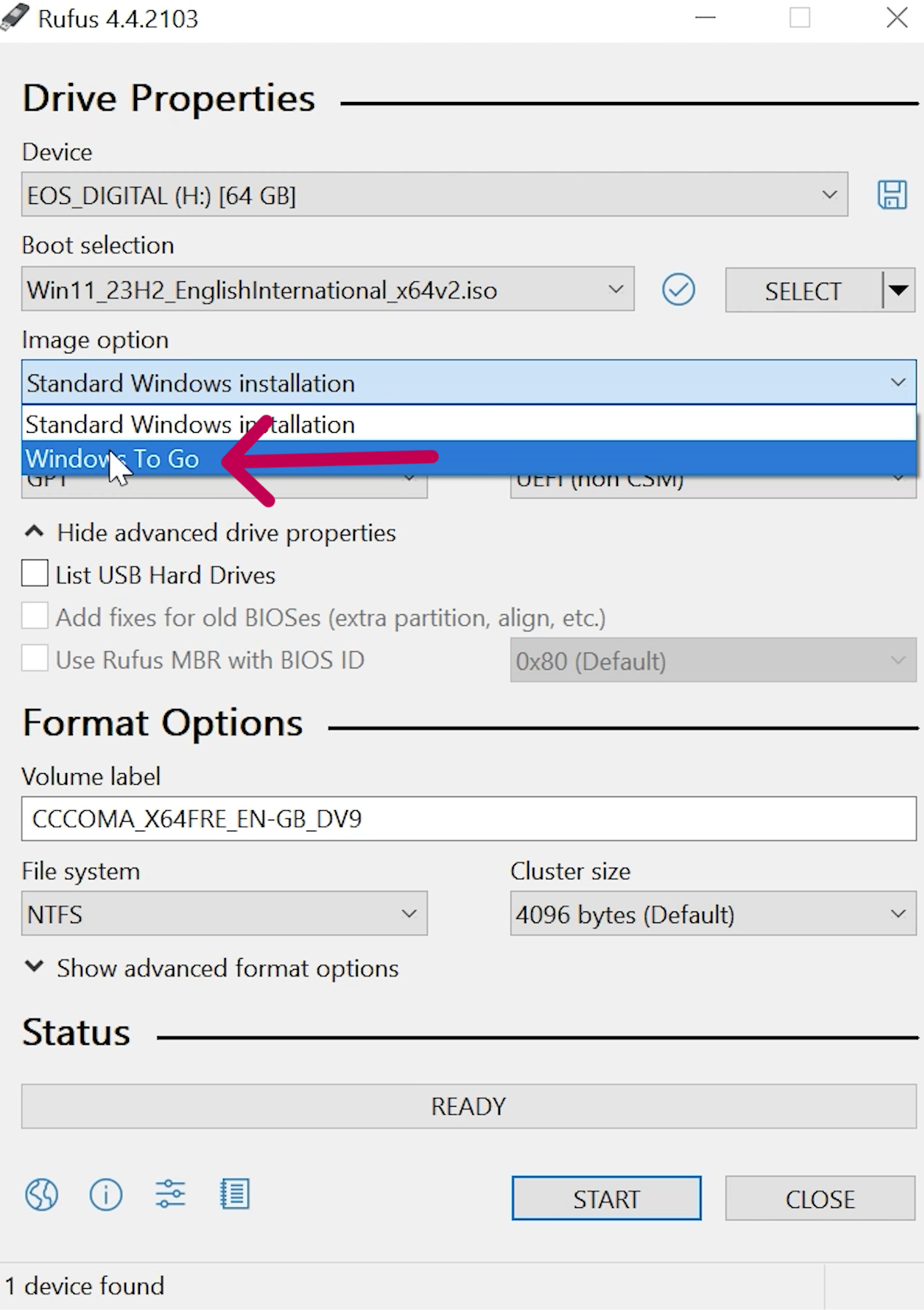Collapse the Image option dropdown
The width and height of the screenshot is (924, 1310).
[x=469, y=382]
